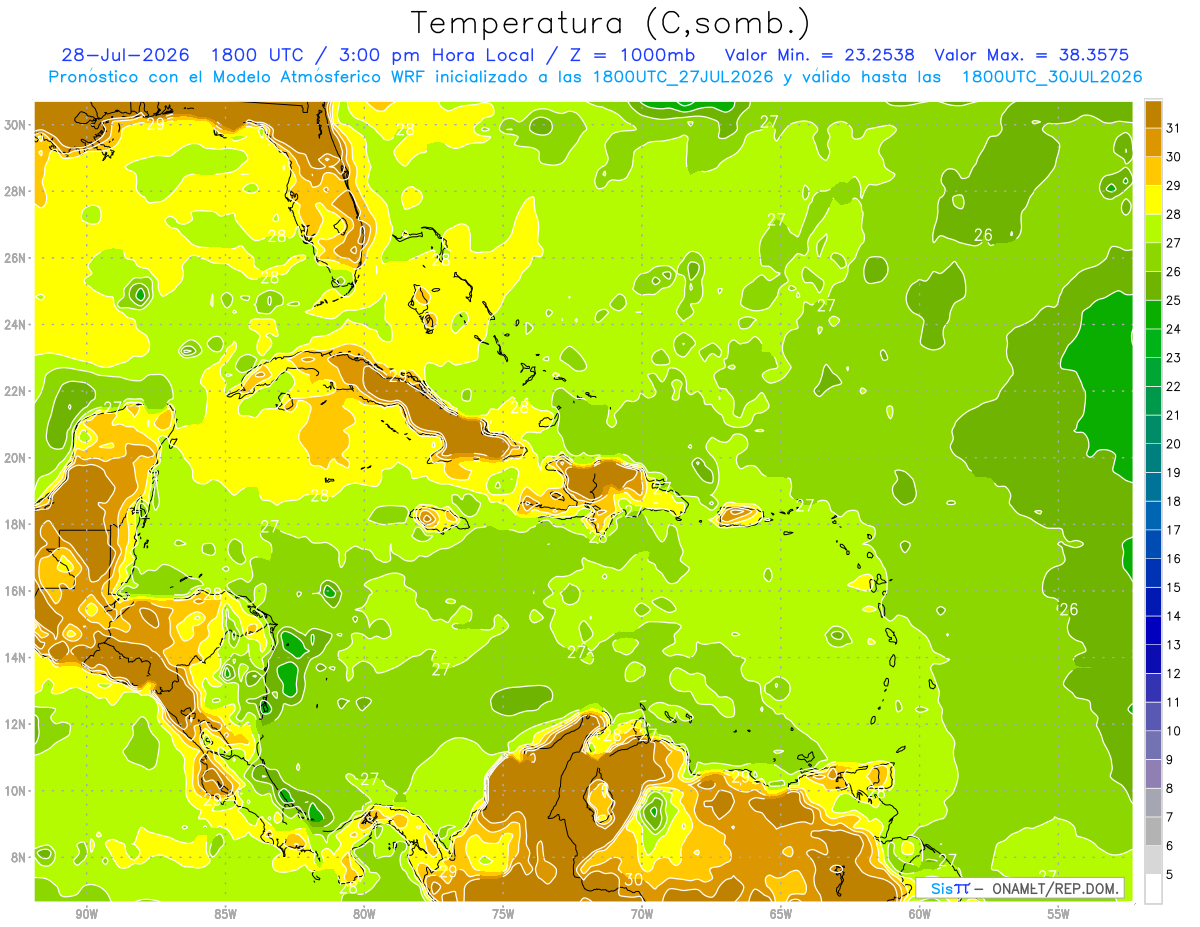
Task: Click color scale value "19" in legend
Action: click(1174, 473)
